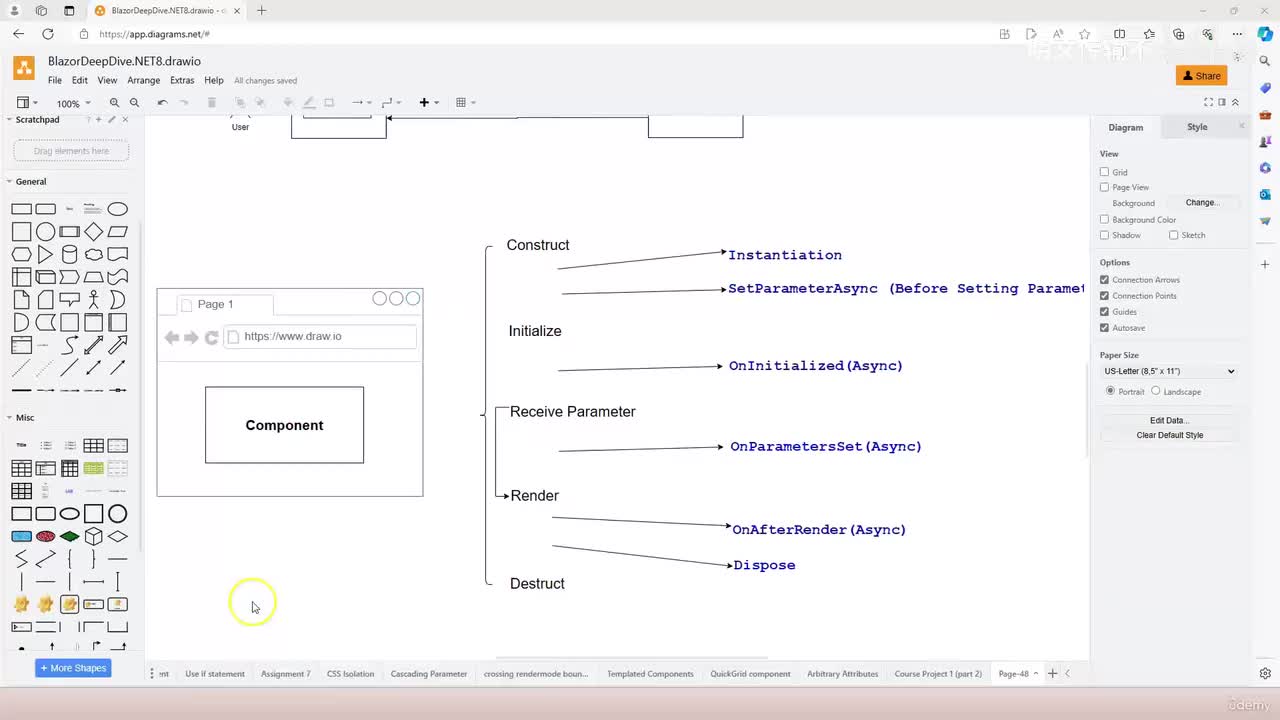Viewport: 1280px width, 720px height.
Task: Enable the Shadow checkbox
Action: click(1104, 235)
